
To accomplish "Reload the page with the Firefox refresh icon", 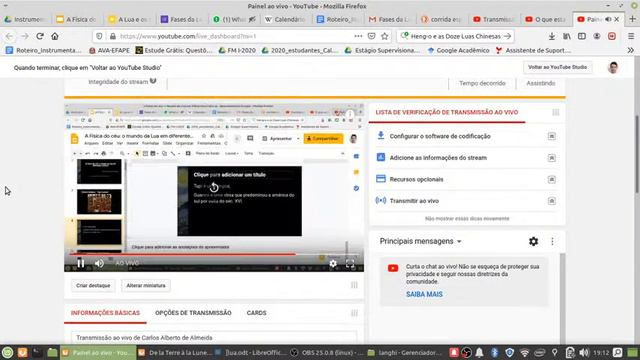I will click(40, 36).
